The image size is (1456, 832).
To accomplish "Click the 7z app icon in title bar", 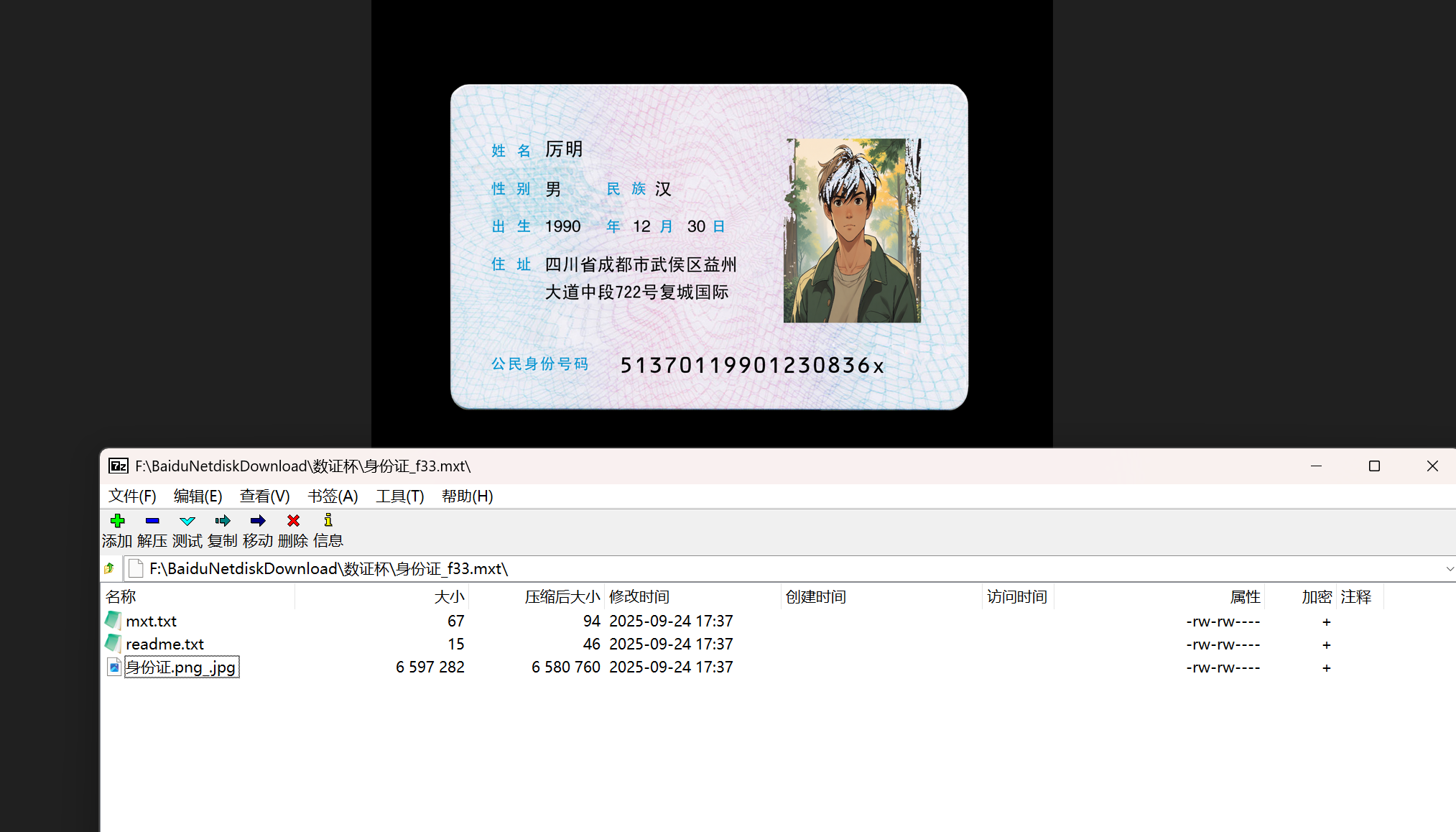I will coord(118,466).
